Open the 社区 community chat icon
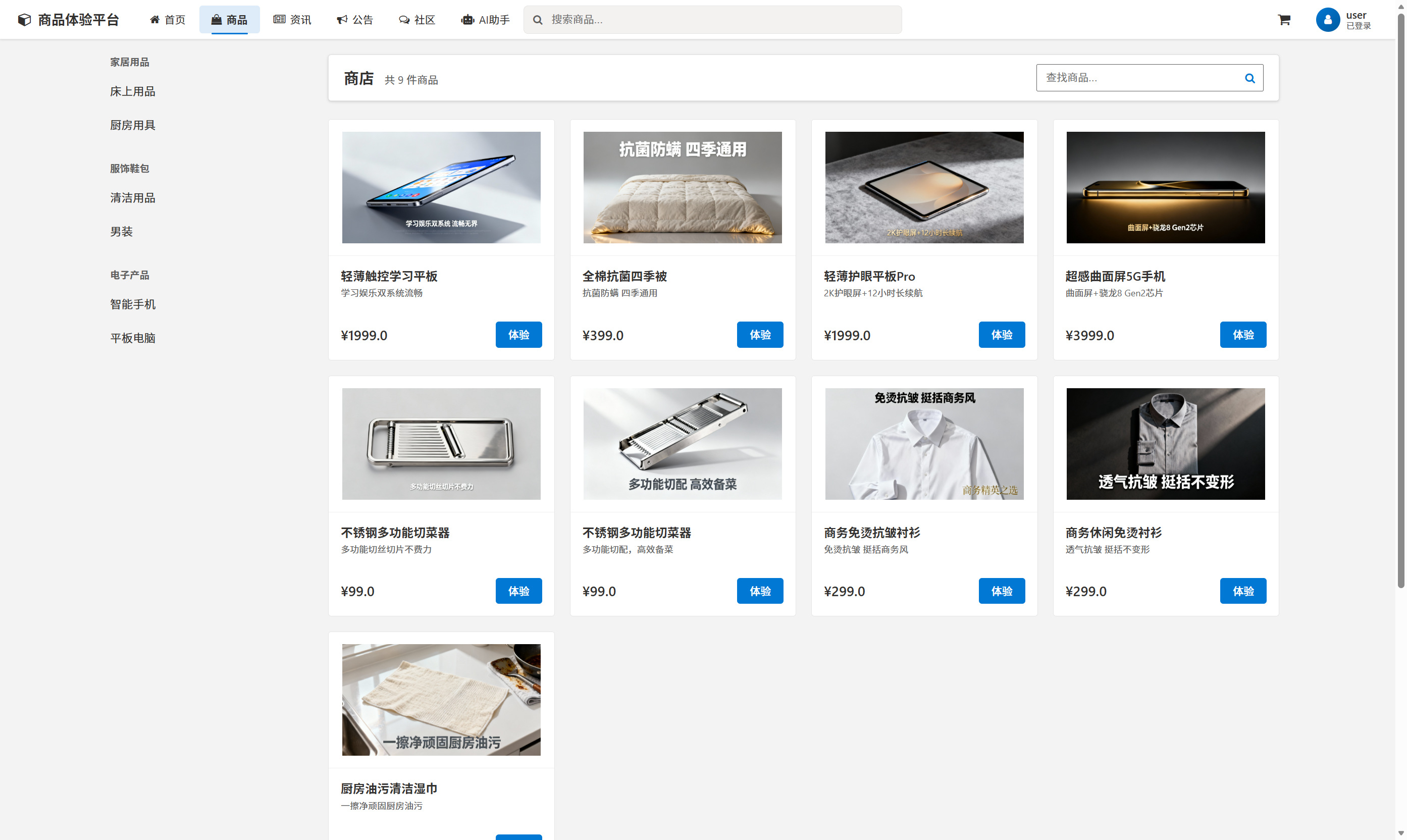 tap(403, 19)
